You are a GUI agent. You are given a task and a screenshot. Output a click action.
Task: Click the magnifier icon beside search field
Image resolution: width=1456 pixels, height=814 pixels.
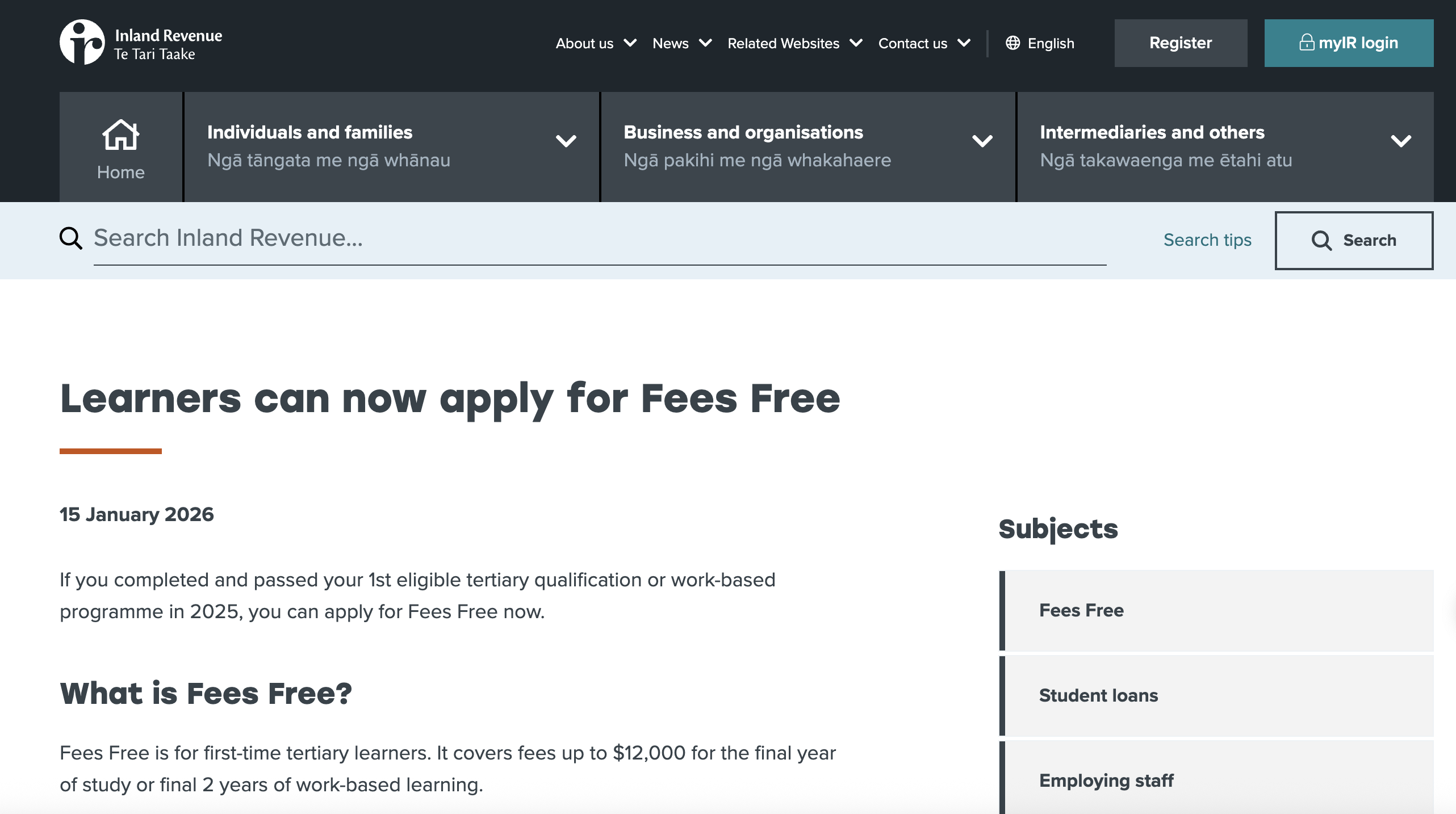pyautogui.click(x=71, y=238)
